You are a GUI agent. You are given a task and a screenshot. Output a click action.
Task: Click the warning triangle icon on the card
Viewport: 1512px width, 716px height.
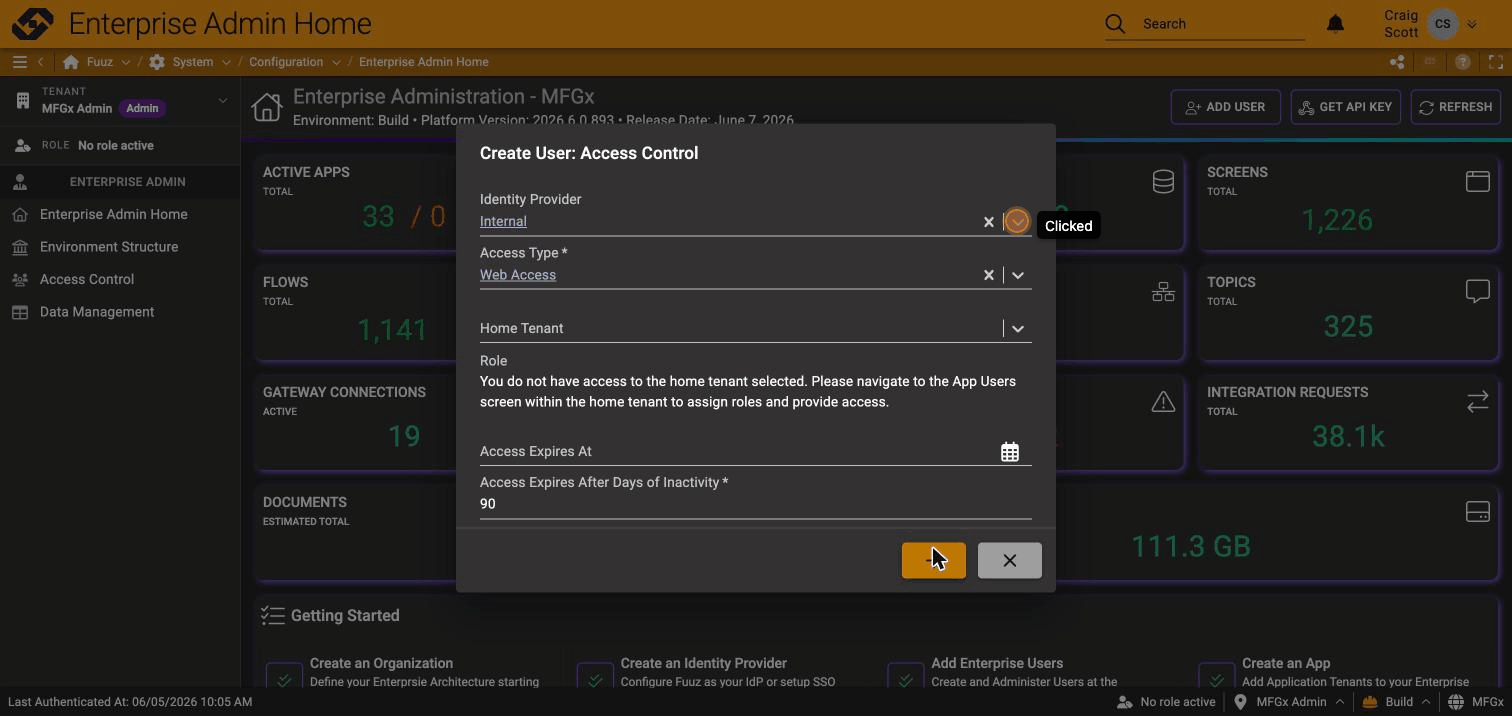1163,401
